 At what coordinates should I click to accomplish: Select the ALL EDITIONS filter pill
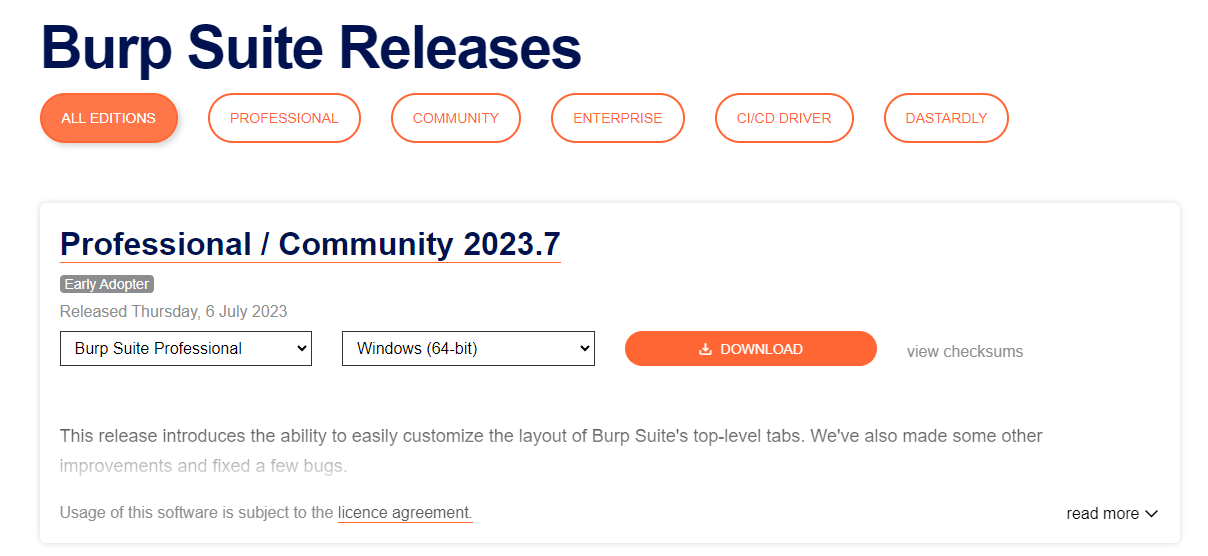109,118
